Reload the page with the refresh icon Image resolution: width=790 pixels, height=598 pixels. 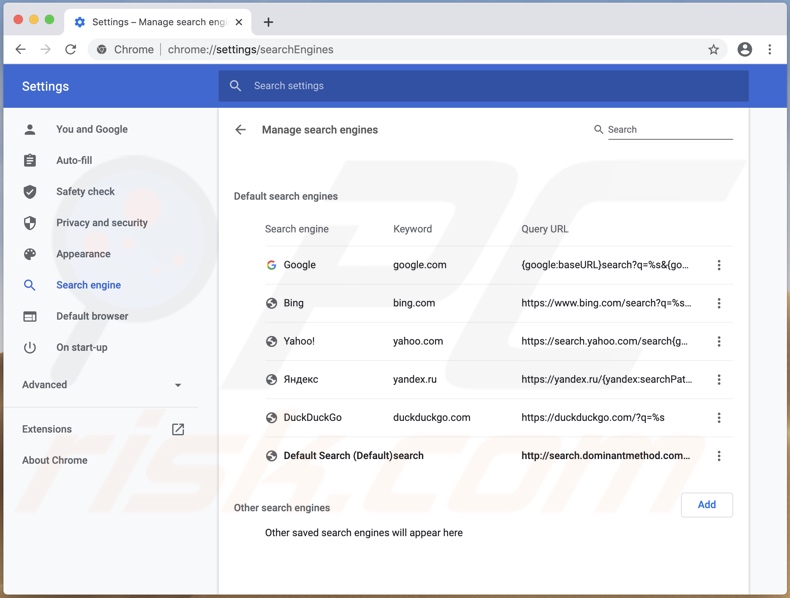71,49
